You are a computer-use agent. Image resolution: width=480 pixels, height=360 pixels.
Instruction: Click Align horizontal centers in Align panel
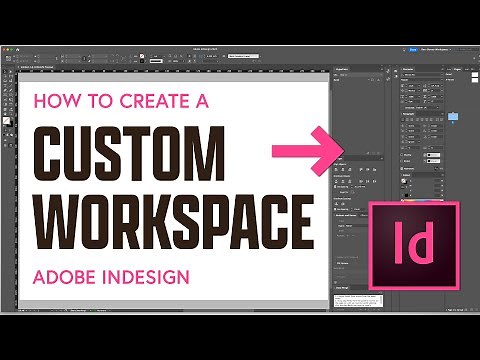[x=343, y=170]
